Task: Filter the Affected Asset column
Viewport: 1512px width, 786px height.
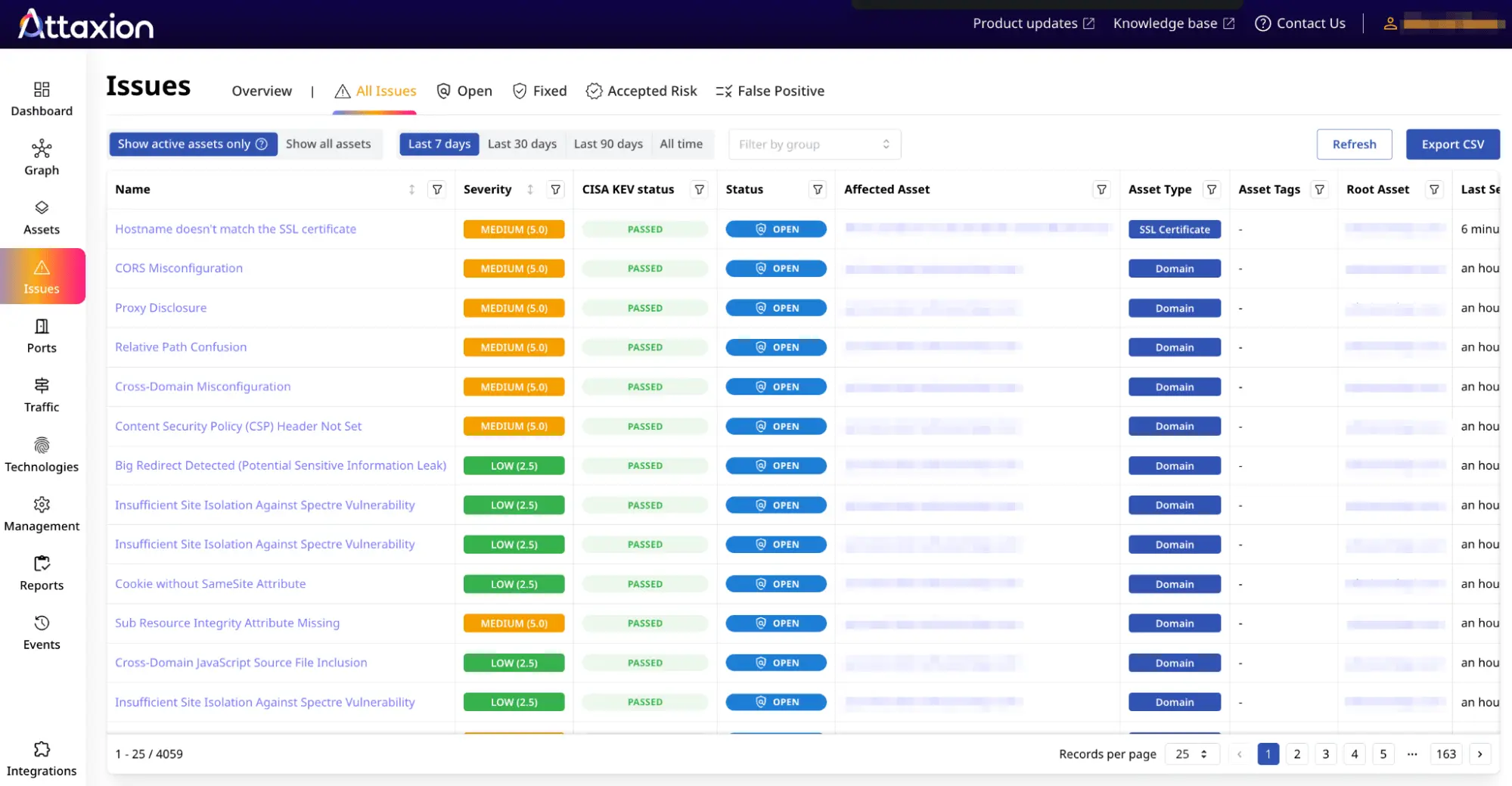Action: tap(1101, 190)
